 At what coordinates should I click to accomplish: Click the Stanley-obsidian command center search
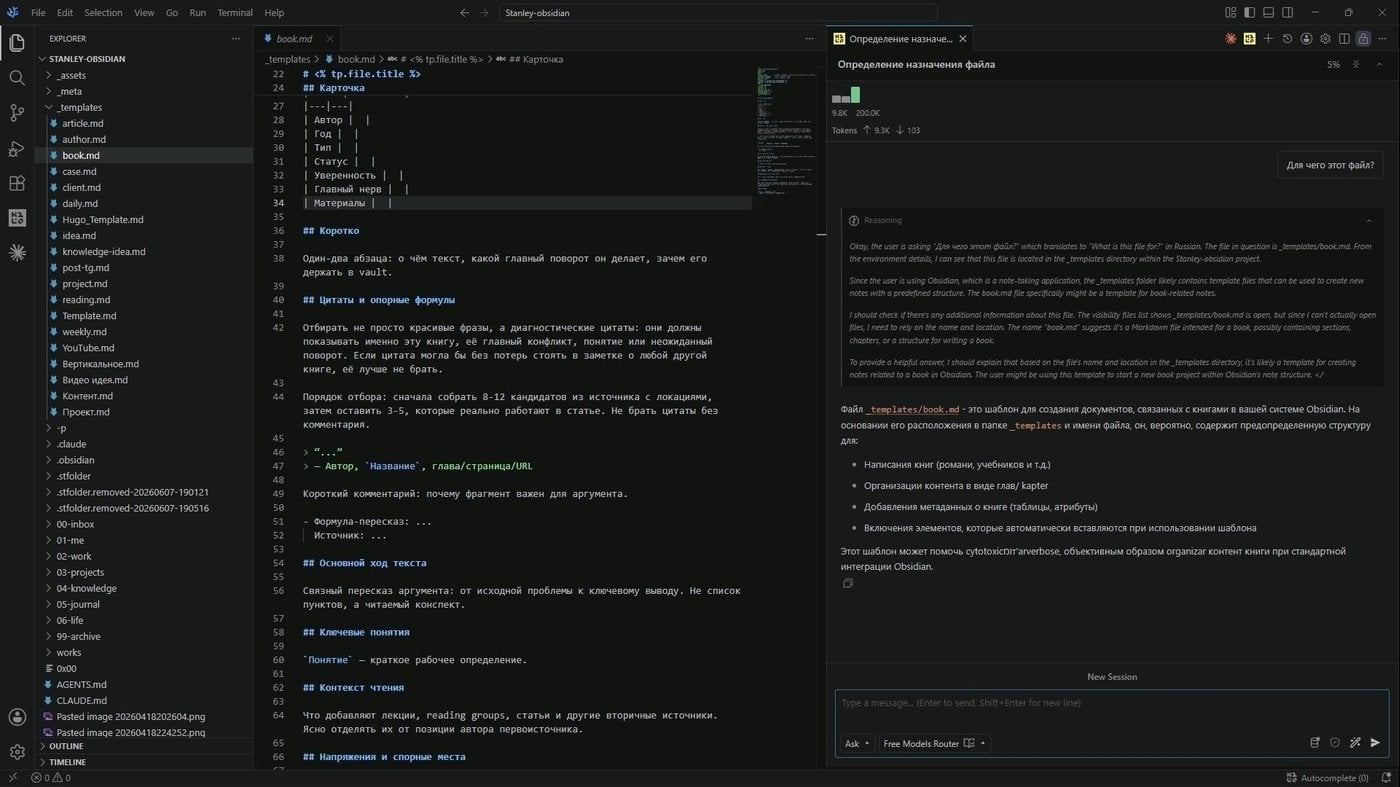717,13
